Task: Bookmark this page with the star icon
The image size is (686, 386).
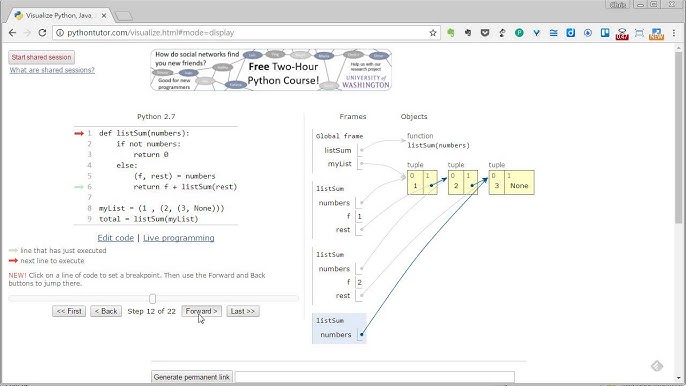Action: pos(433,33)
